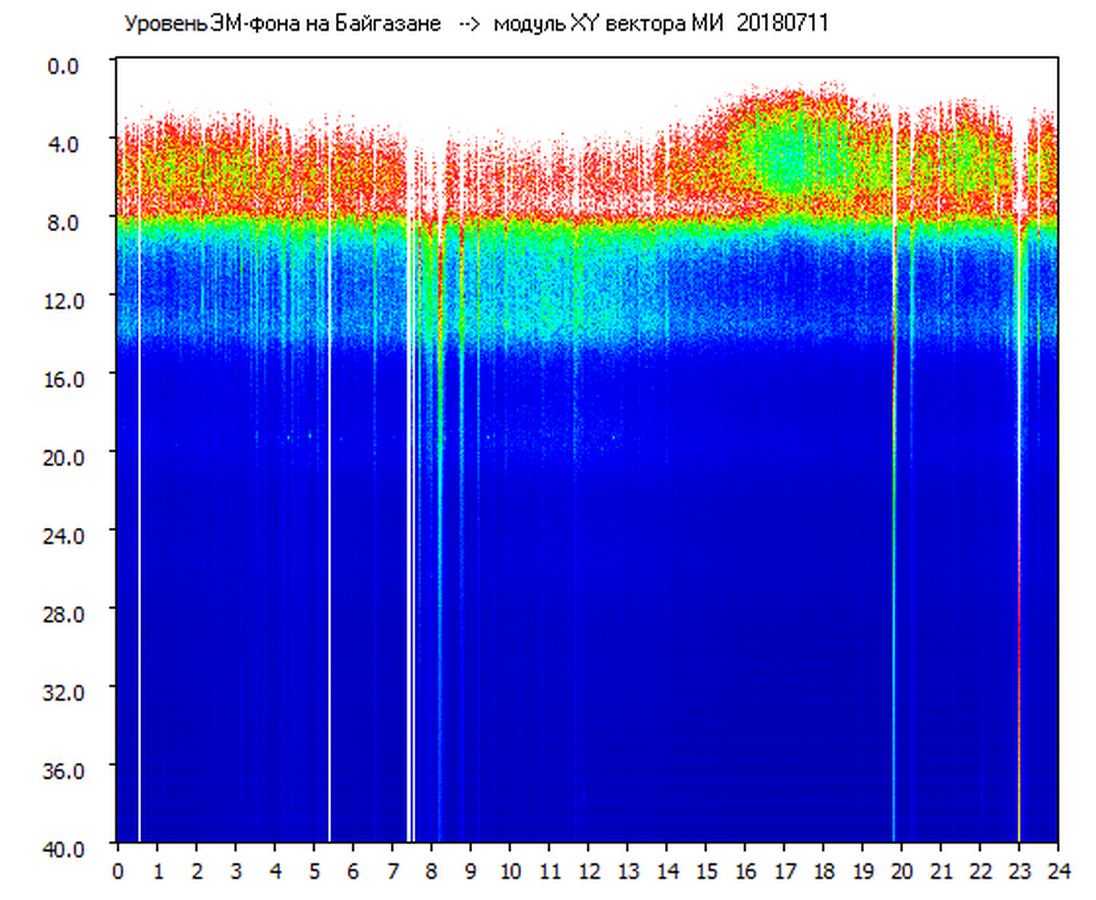Click the hour 5 x-axis label

click(314, 871)
